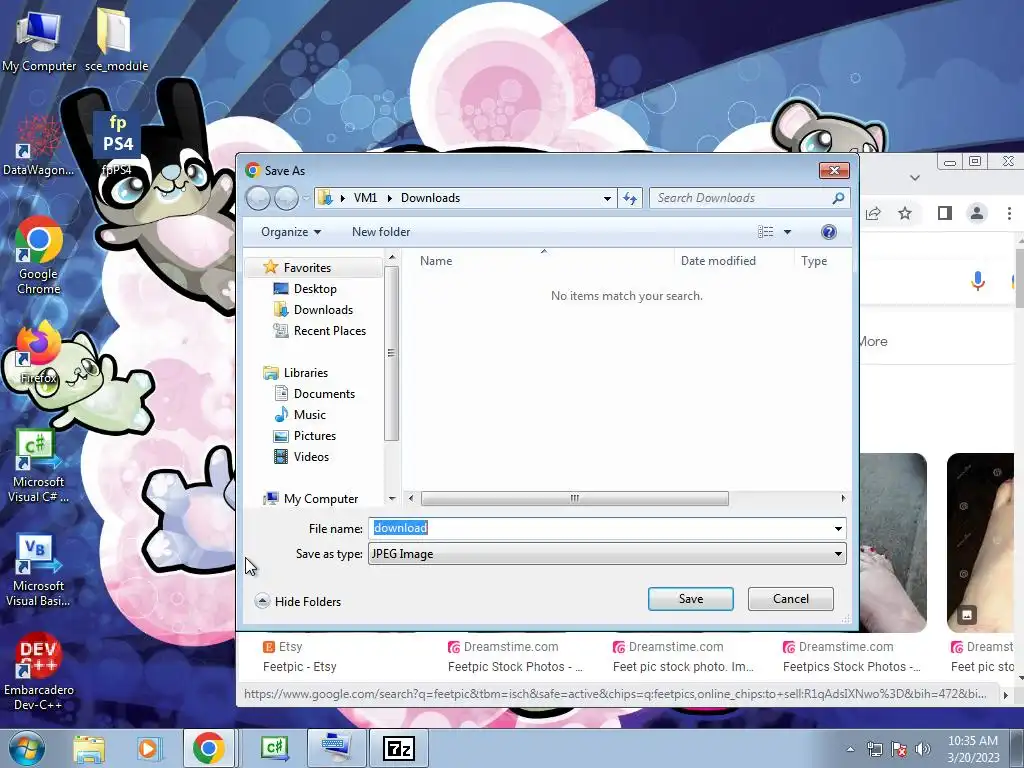Click the Save button

(690, 599)
